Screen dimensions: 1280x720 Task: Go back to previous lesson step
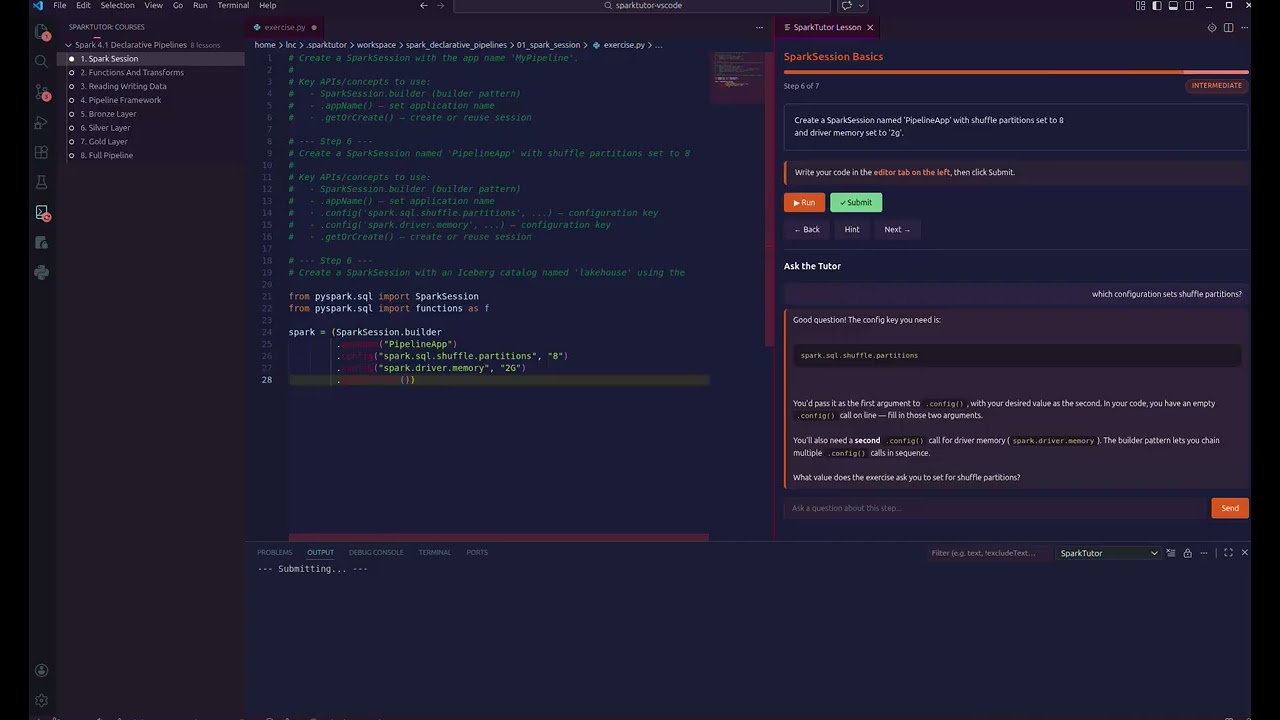(807, 229)
